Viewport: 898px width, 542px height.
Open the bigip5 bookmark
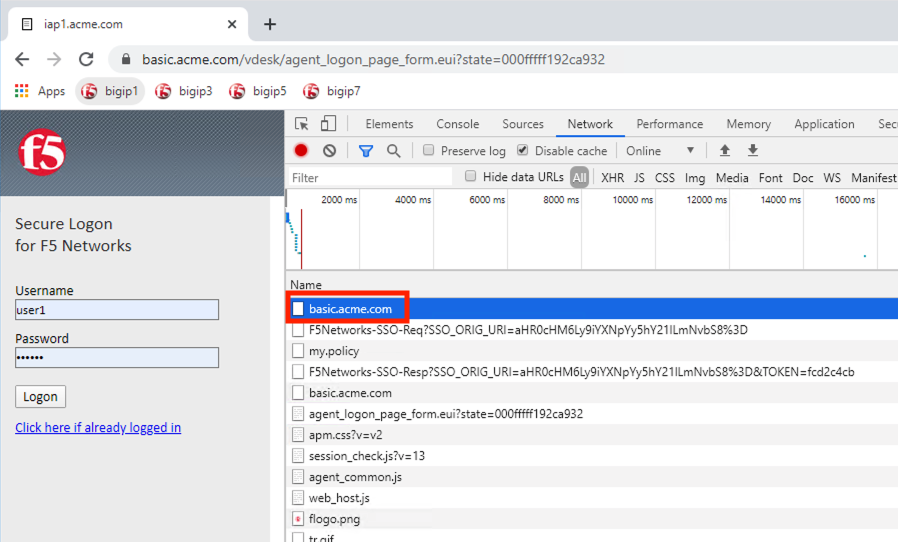click(258, 91)
